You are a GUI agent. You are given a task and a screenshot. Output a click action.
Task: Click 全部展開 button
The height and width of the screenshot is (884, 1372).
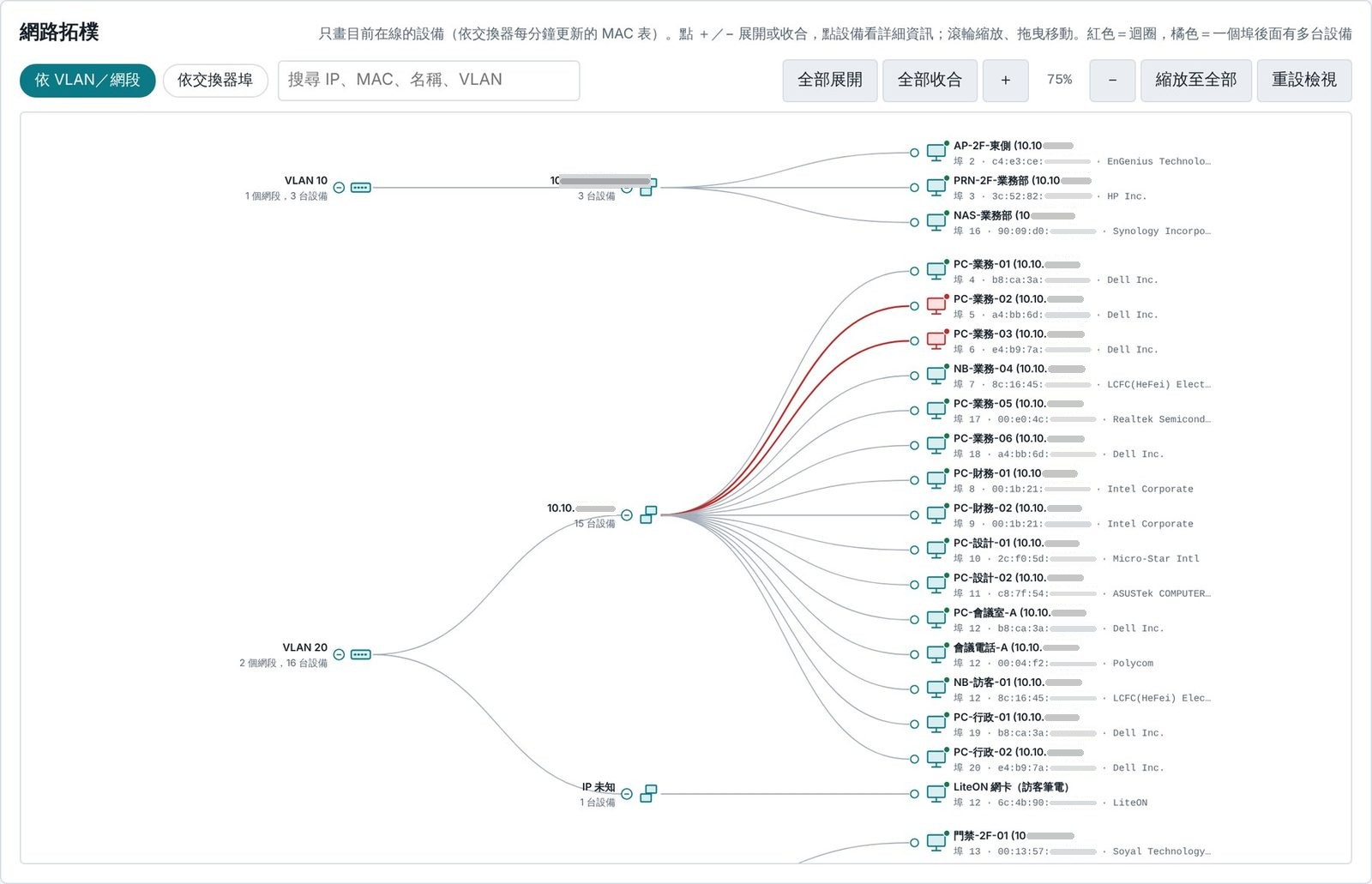(830, 81)
